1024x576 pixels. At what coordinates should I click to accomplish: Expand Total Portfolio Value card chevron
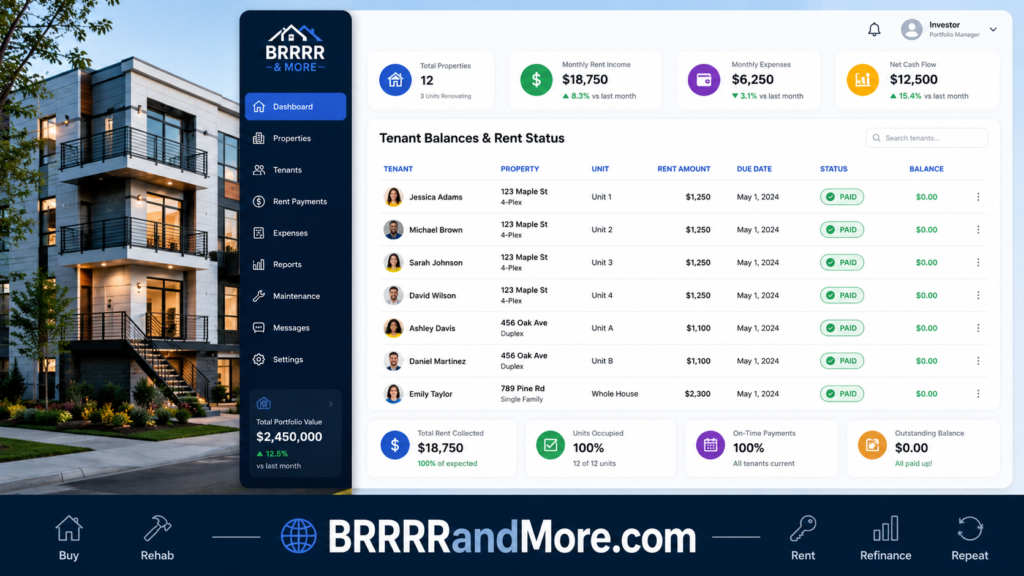[330, 404]
